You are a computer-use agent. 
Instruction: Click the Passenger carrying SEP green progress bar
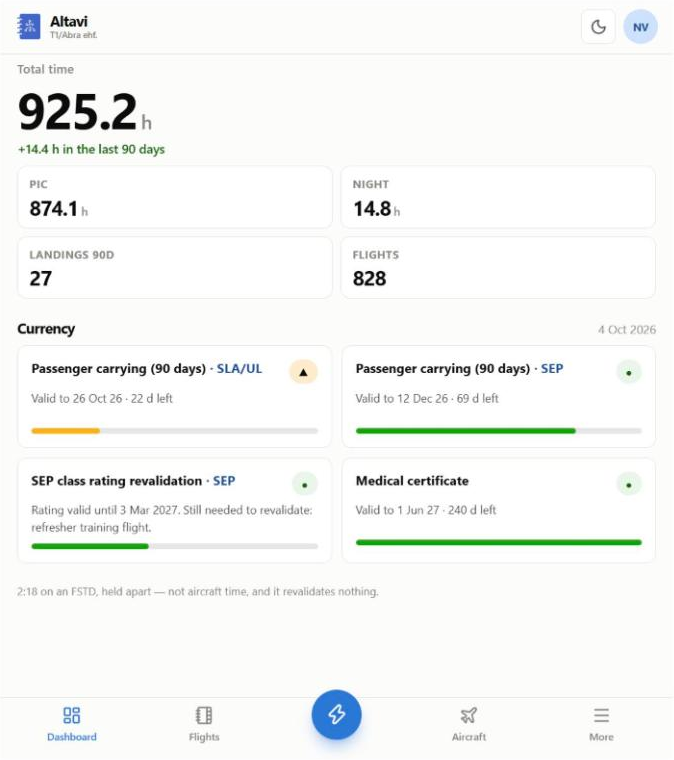[499, 430]
